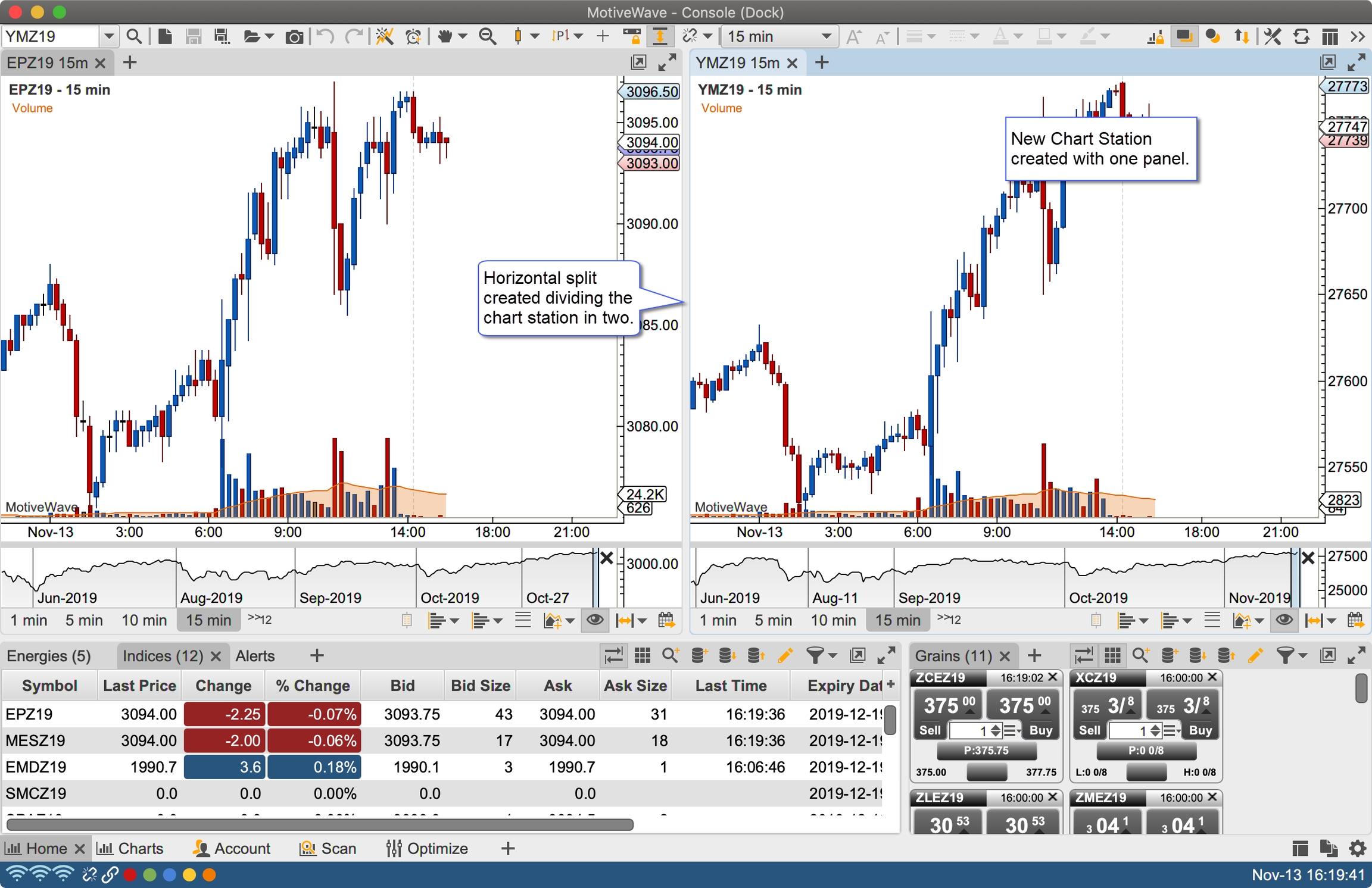Click the symbol search magnifier icon
Viewport: 1372px width, 888px height.
click(x=134, y=36)
